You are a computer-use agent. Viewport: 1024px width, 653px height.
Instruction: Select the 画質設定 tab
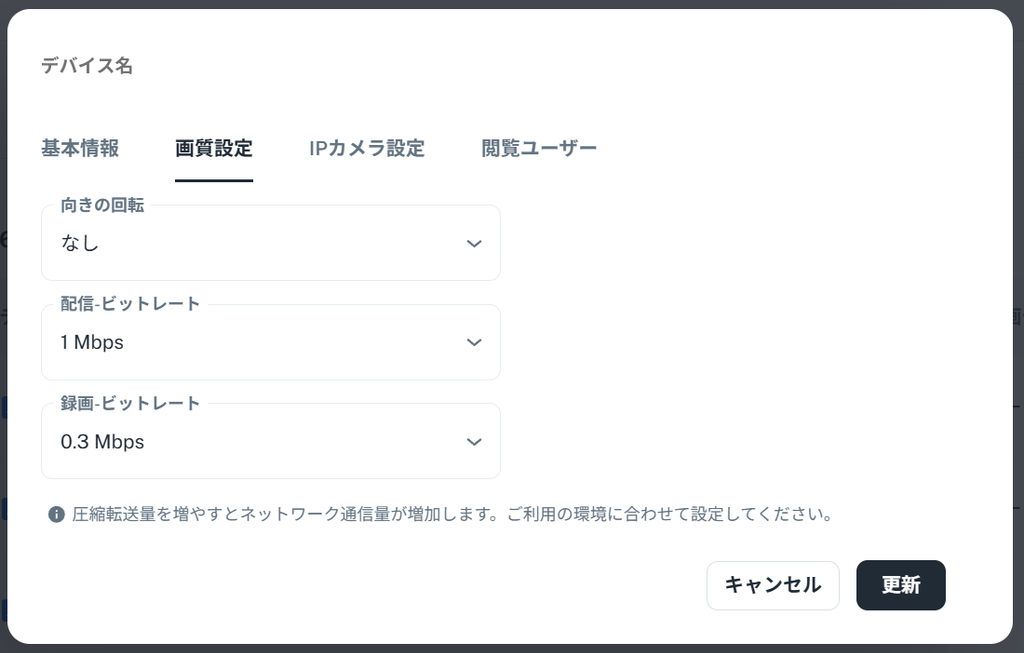click(x=214, y=148)
